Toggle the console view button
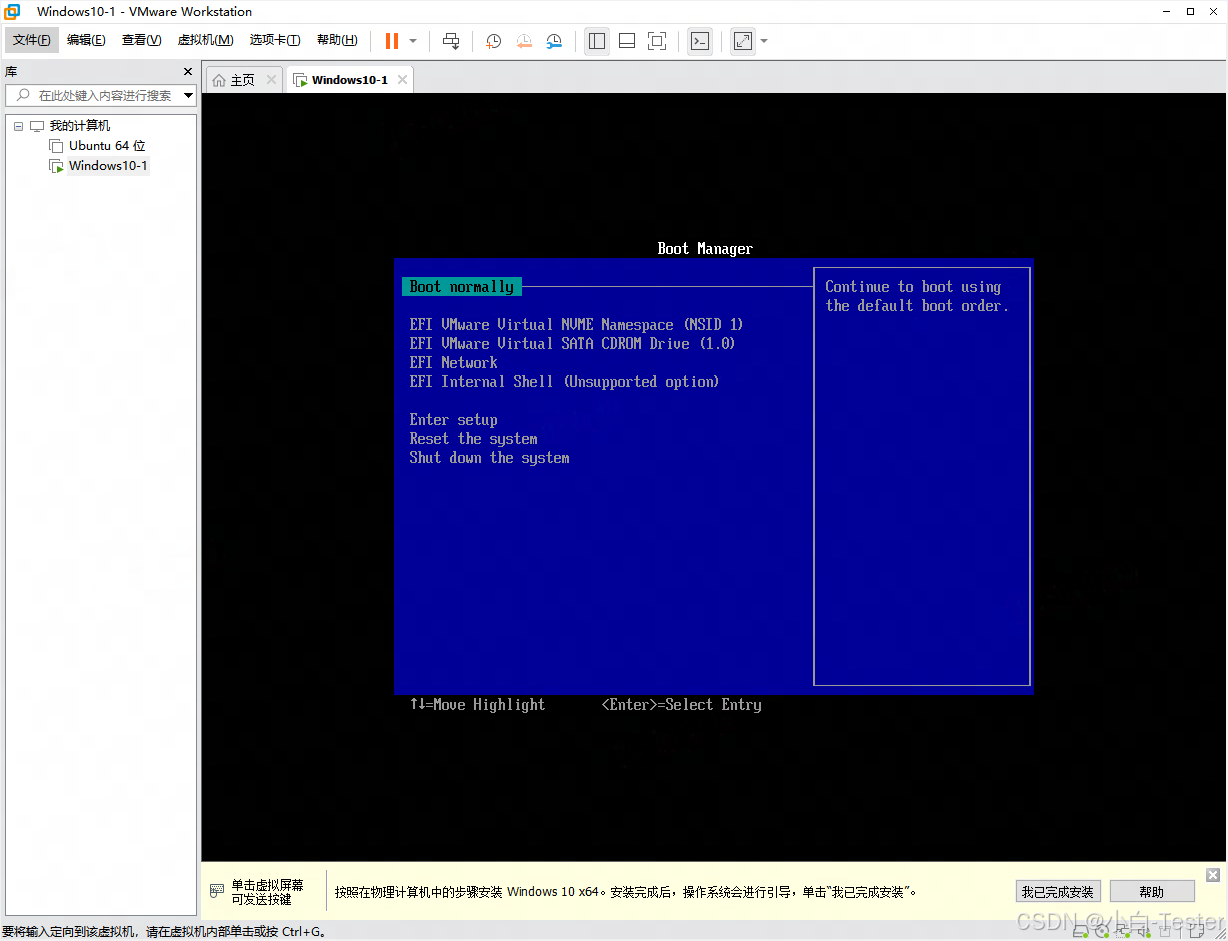The image size is (1228, 941). pos(701,41)
